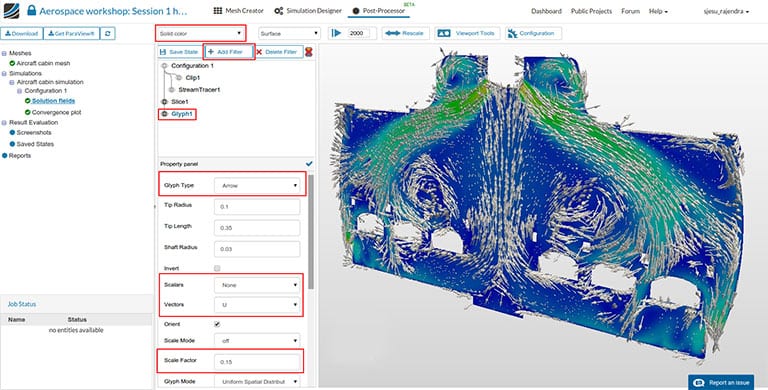This screenshot has width=768, height=390.
Task: Toggle the Orient checkbox
Action: (x=217, y=324)
